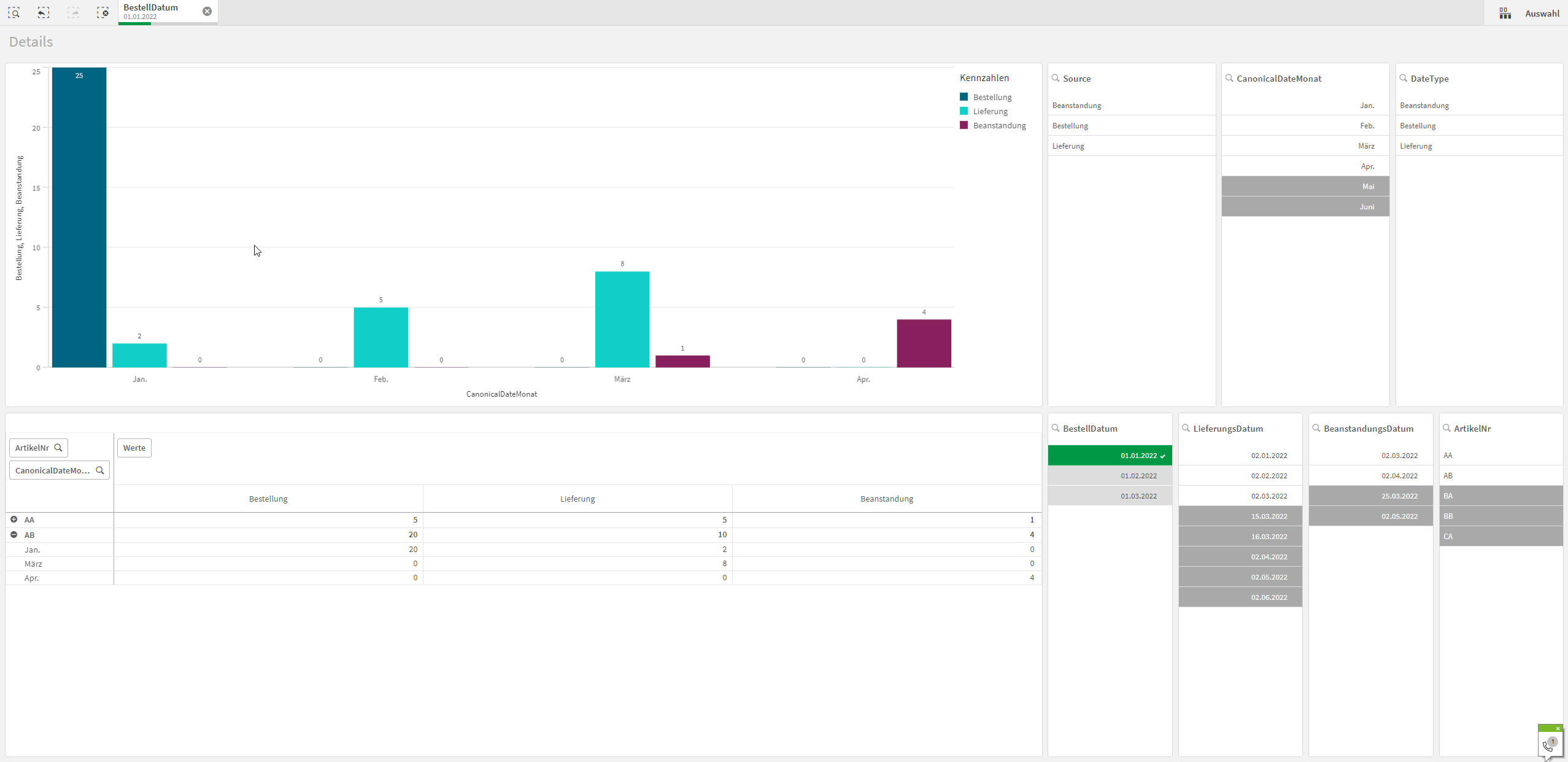This screenshot has height=762, width=1568.
Task: Step back in selections
Action: click(43, 12)
